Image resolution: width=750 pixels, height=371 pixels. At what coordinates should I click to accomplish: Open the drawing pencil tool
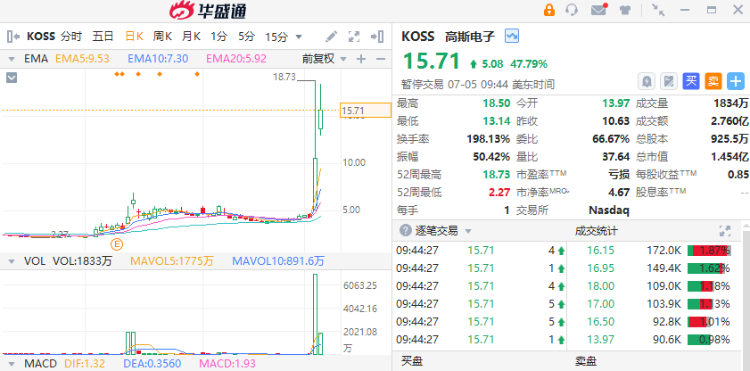click(331, 36)
